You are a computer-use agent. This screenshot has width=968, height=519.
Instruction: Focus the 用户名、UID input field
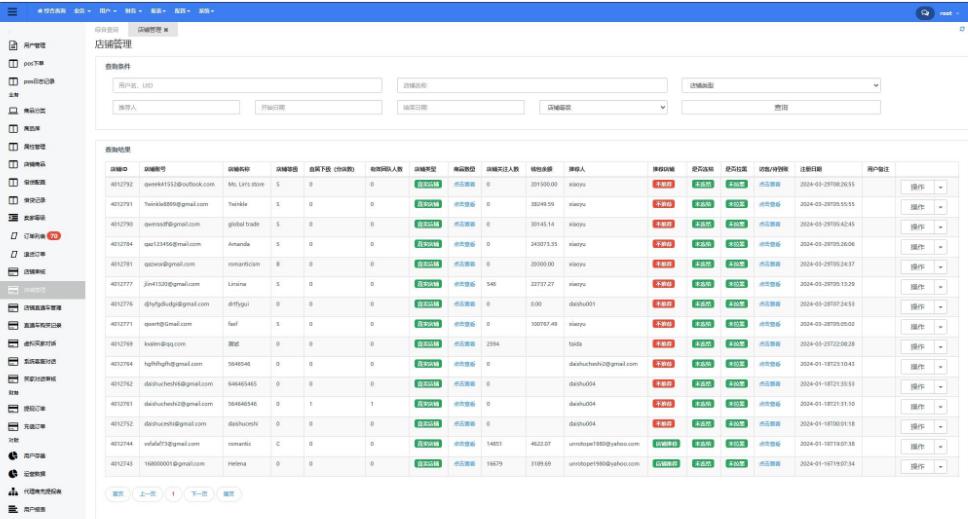click(247, 85)
